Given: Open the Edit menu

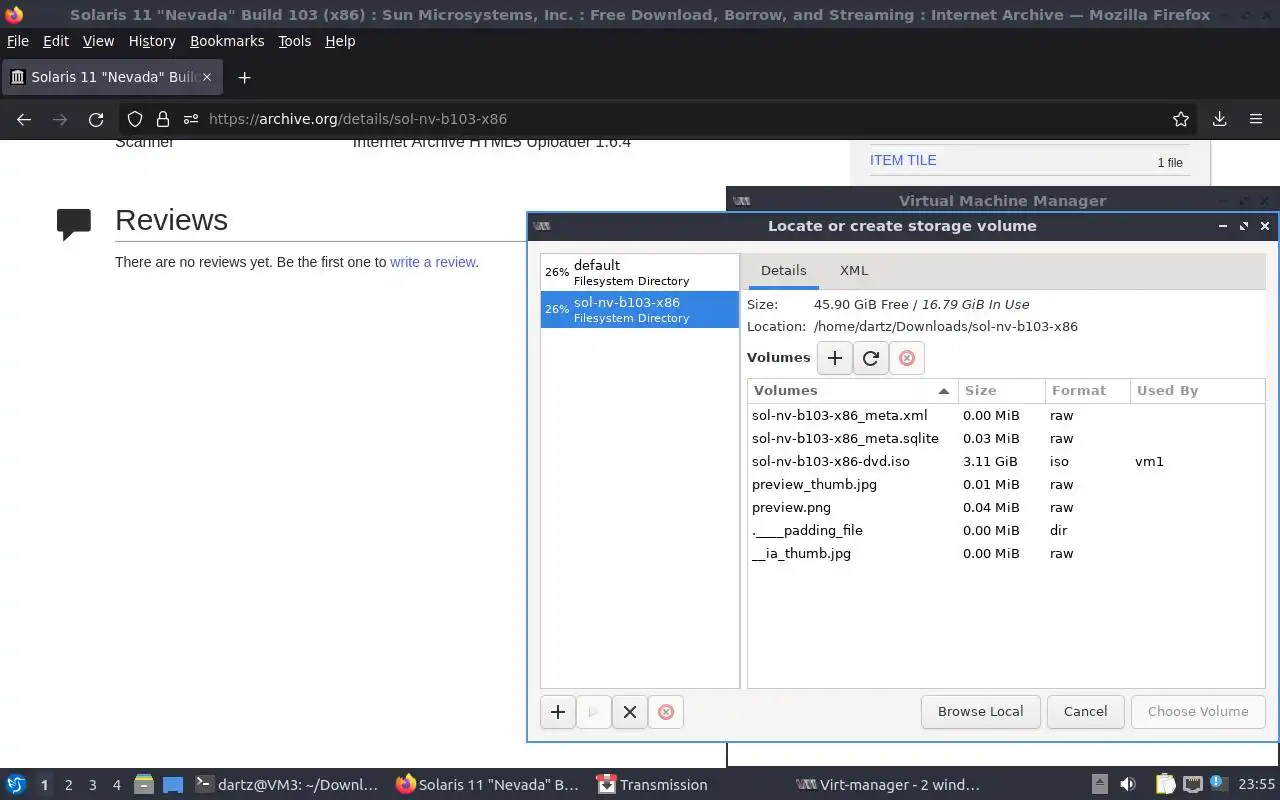Looking at the screenshot, I should 56,41.
